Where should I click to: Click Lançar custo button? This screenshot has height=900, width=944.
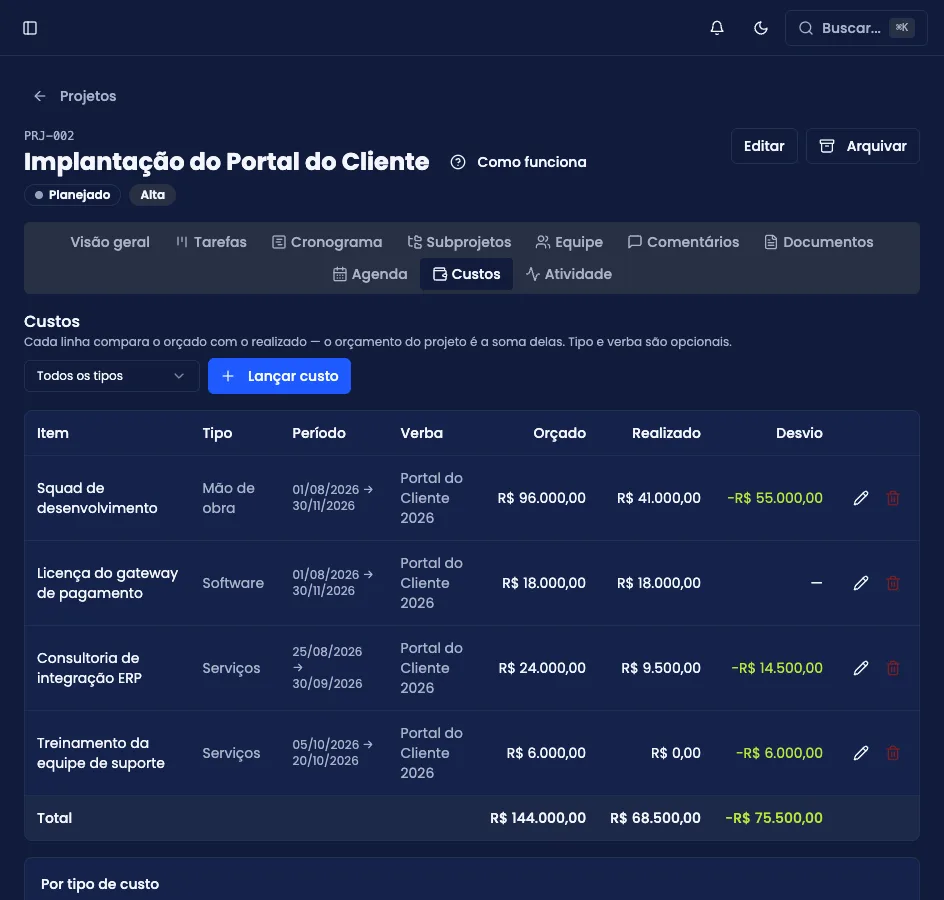click(x=279, y=376)
